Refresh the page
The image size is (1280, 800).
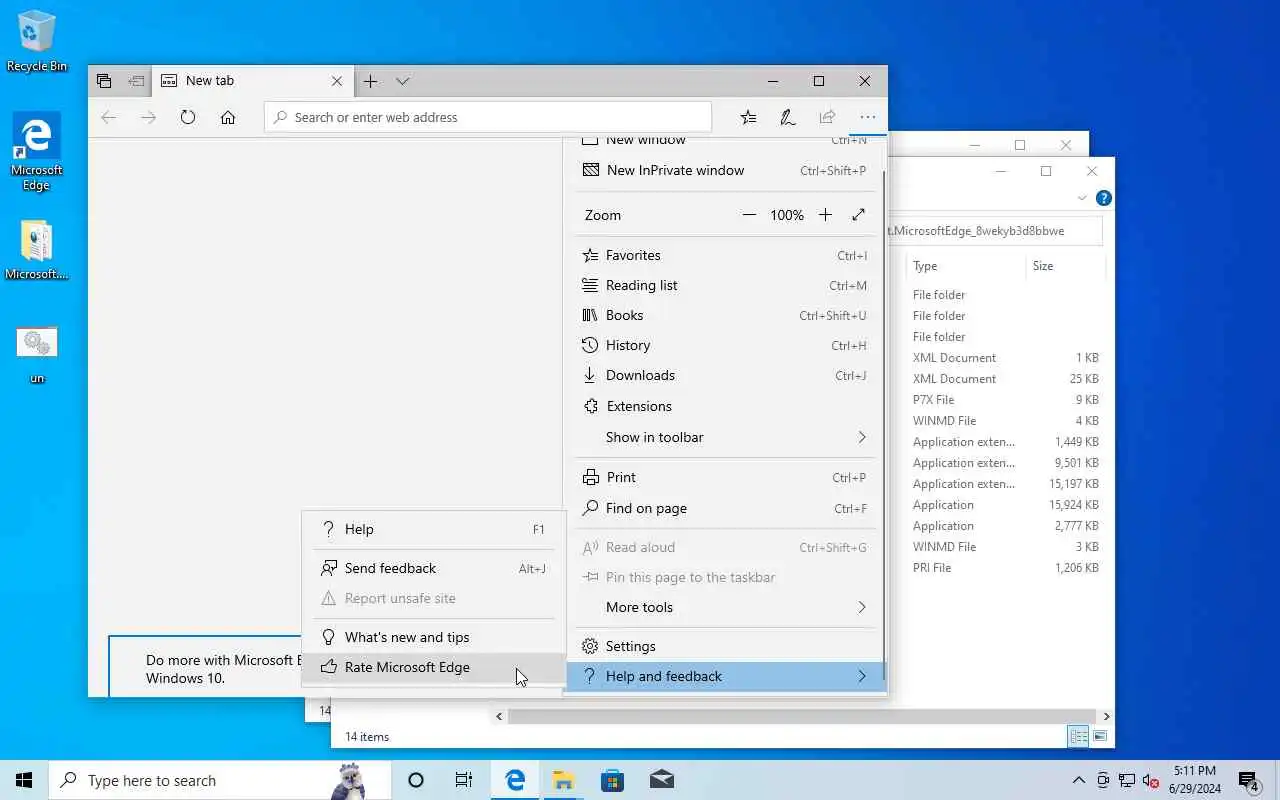point(188,117)
